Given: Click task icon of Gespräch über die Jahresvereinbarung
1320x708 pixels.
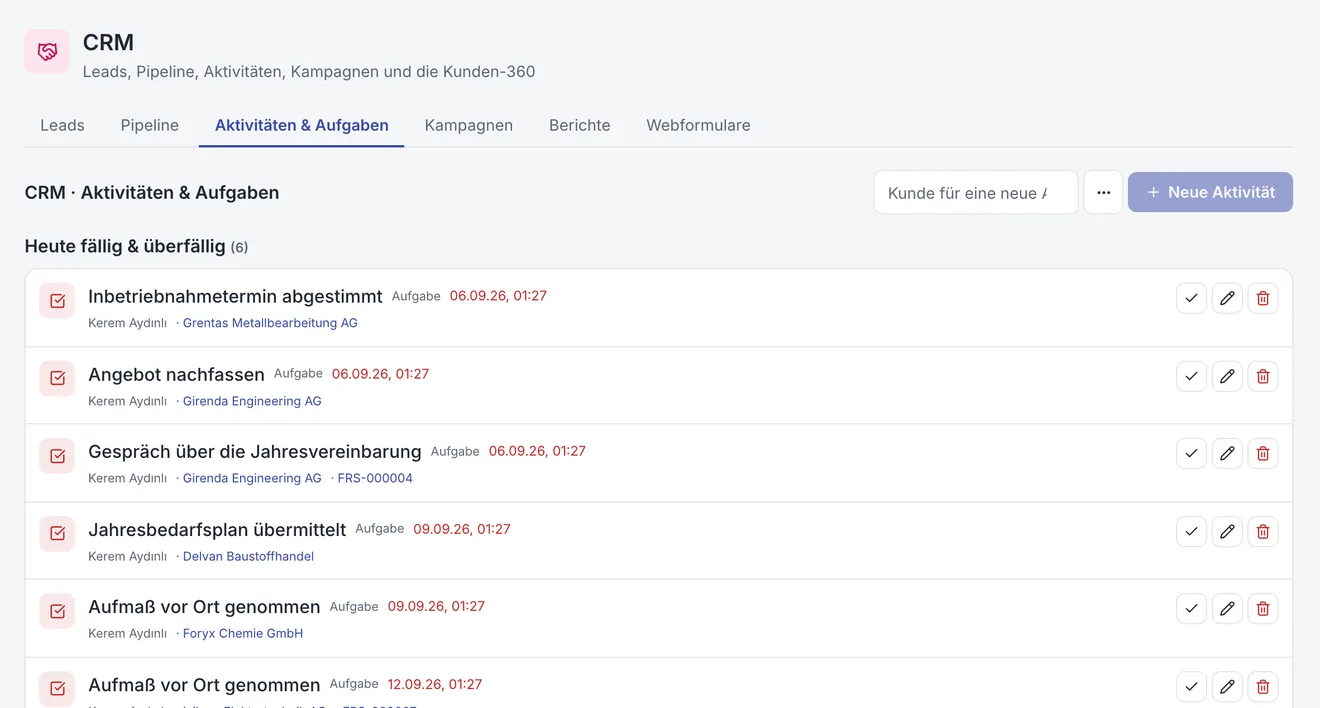Looking at the screenshot, I should coord(57,456).
